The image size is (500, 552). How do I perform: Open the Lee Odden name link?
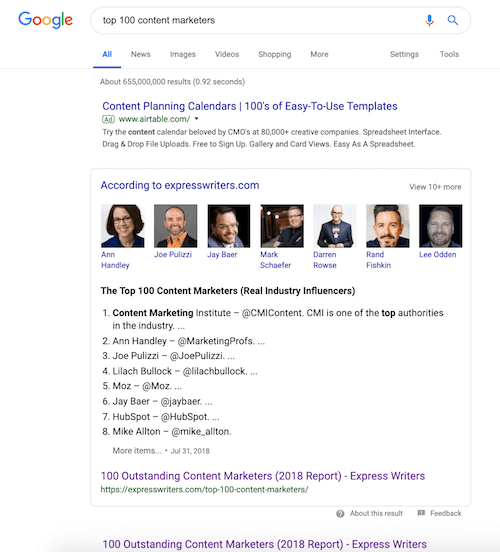(437, 255)
